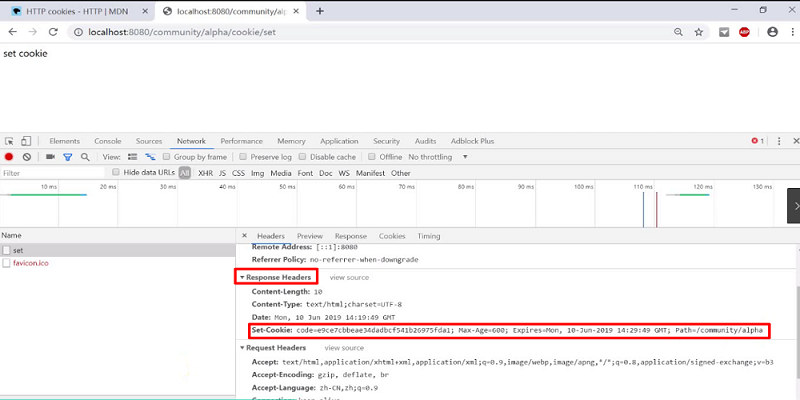The width and height of the screenshot is (800, 400).
Task: Click the red error count indicator
Action: pos(758,141)
